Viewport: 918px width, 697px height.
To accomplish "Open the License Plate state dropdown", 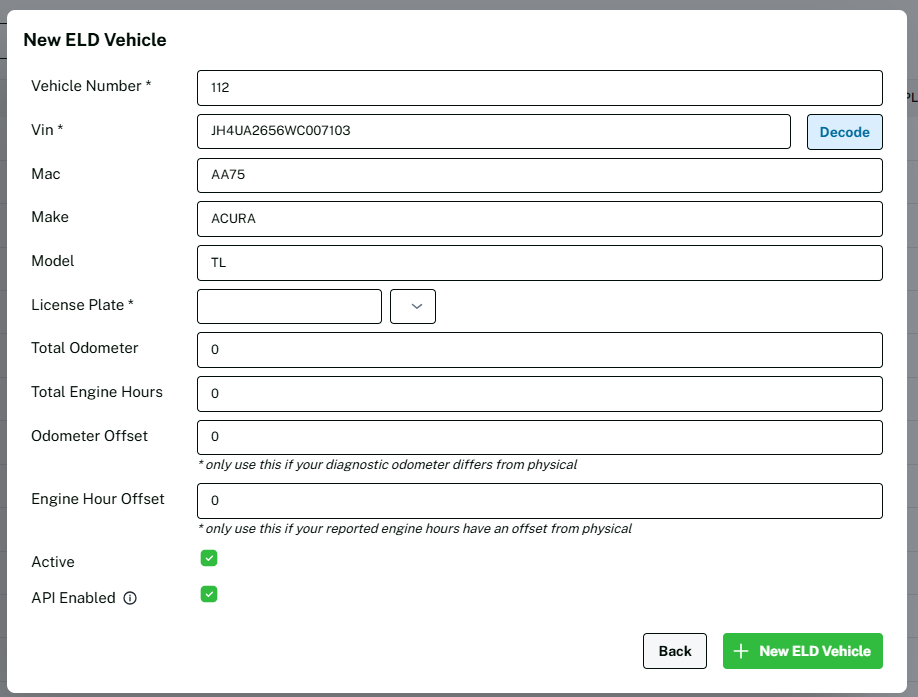I will [412, 306].
